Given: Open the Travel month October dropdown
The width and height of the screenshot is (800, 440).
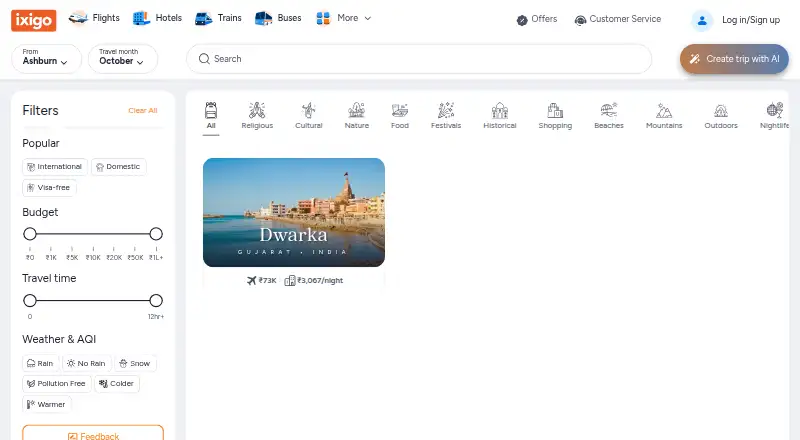Looking at the screenshot, I should coord(122,58).
